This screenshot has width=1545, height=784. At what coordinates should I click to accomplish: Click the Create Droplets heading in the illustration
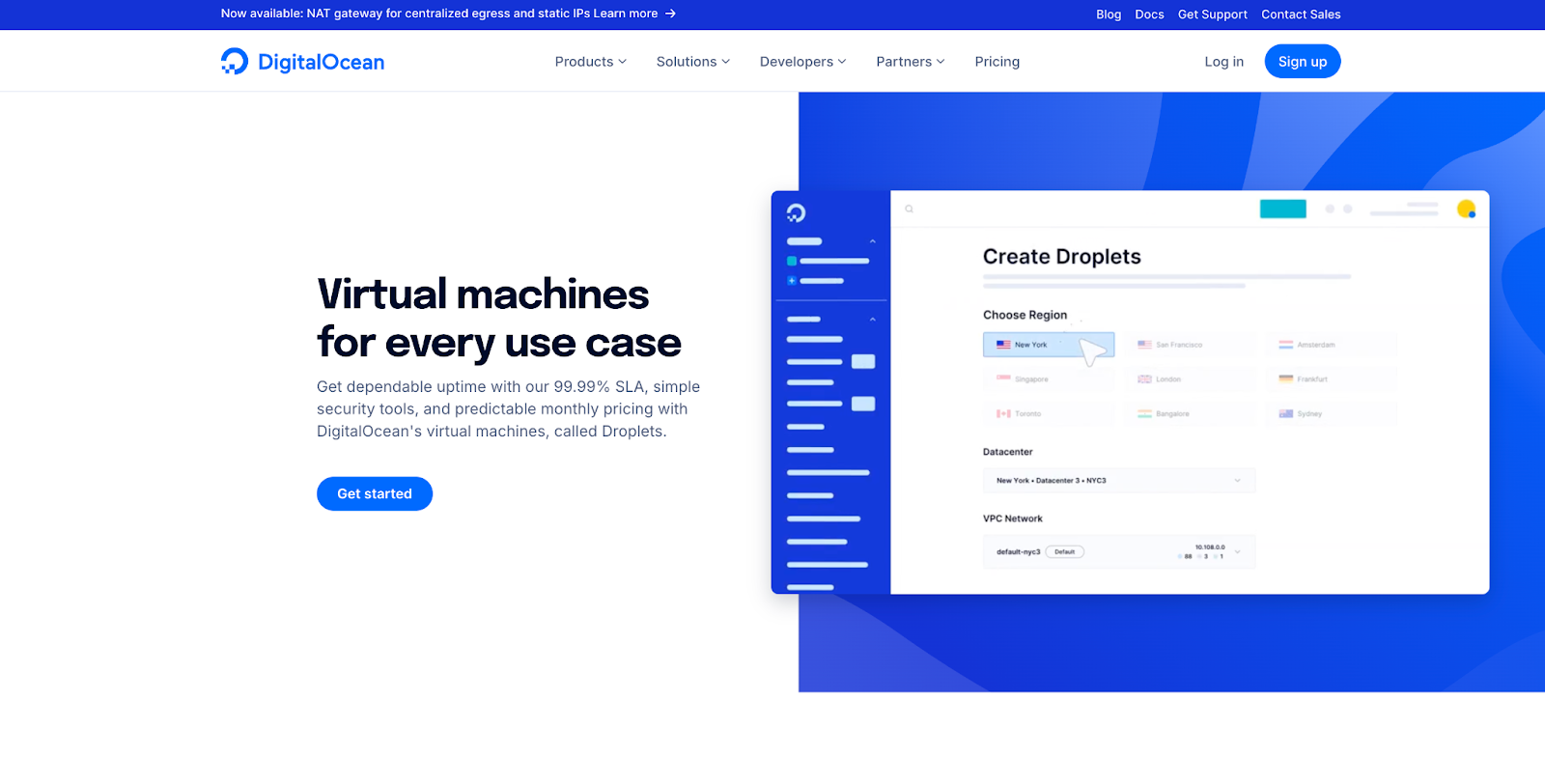[x=1062, y=257]
